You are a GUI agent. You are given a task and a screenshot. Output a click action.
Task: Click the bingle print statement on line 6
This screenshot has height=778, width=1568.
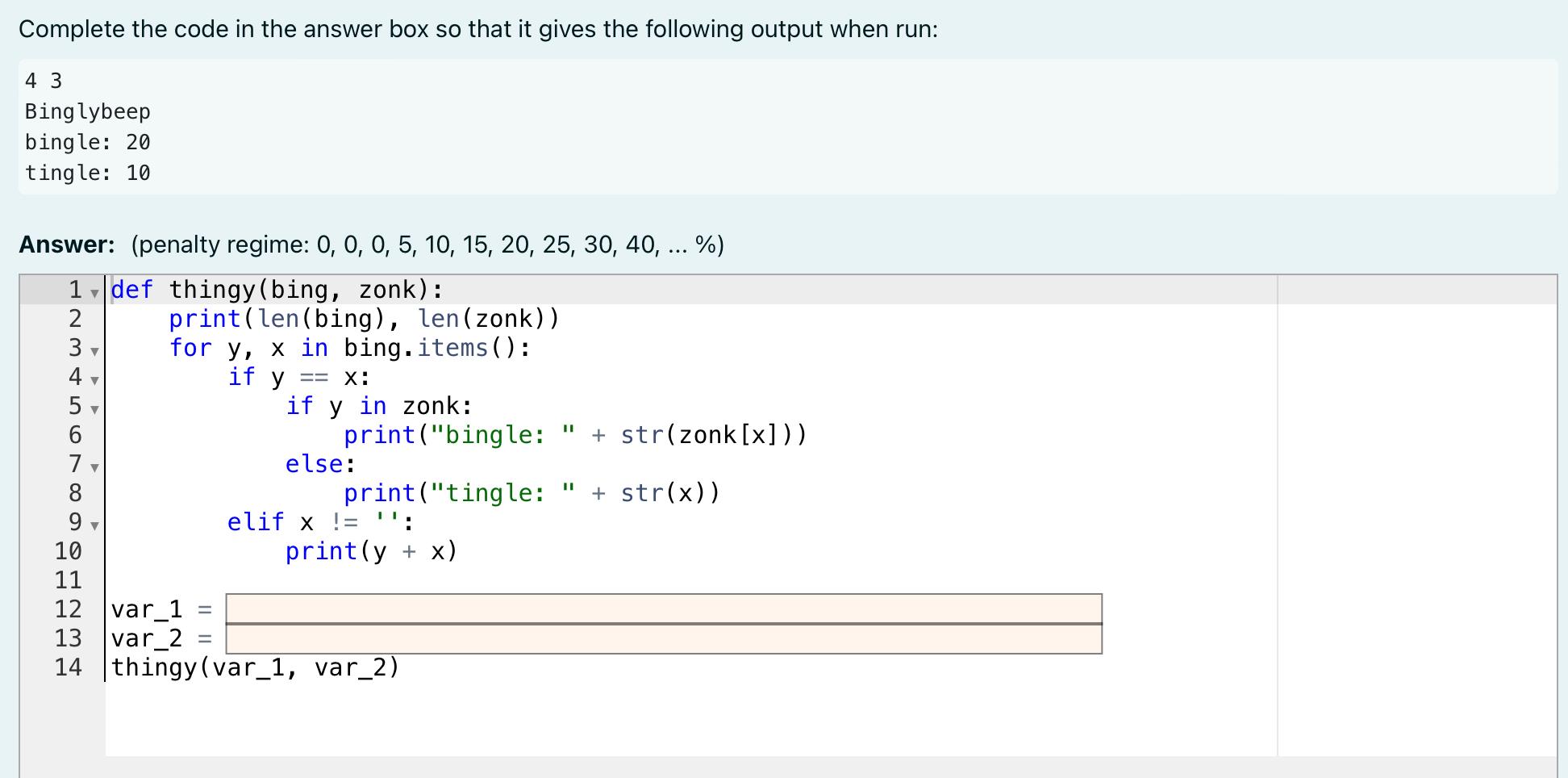[x=573, y=435]
